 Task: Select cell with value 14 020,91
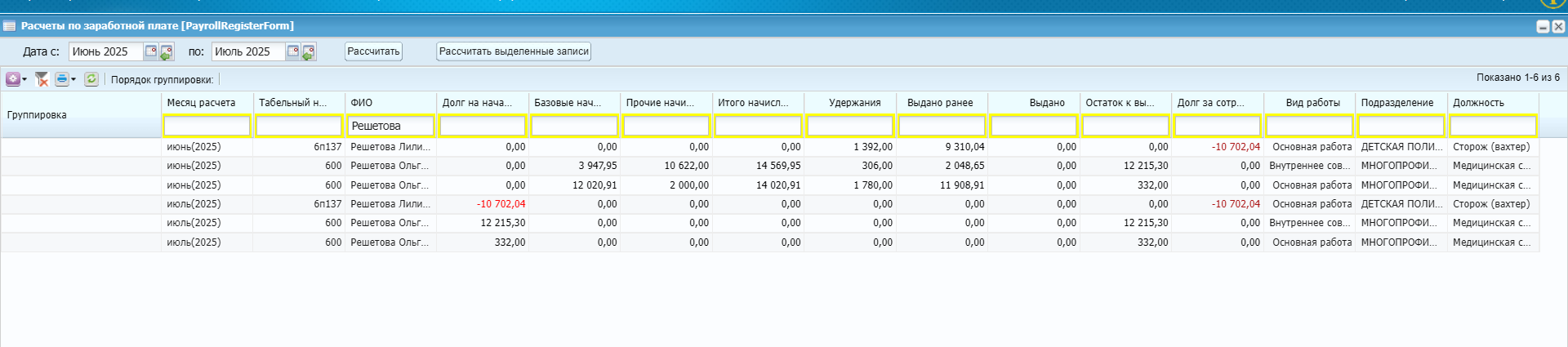[758, 185]
